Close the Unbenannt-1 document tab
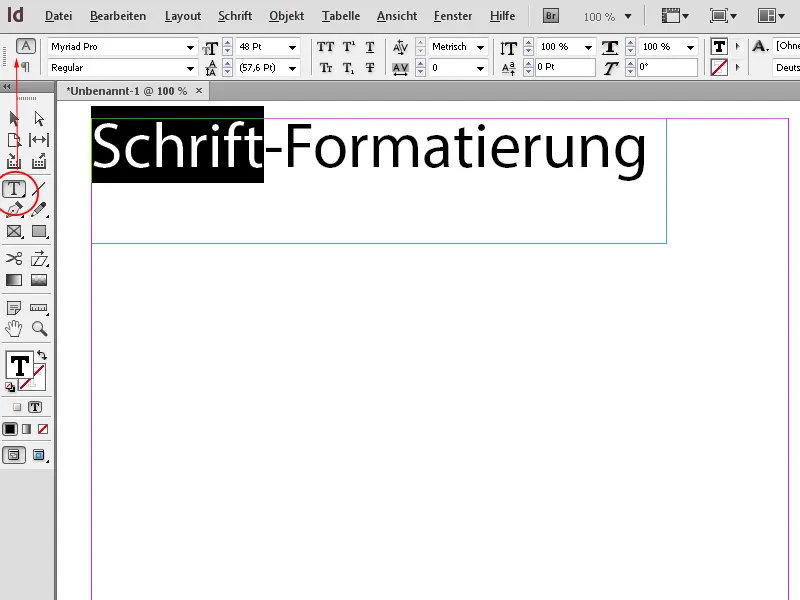This screenshot has height=600, width=800. [x=199, y=90]
